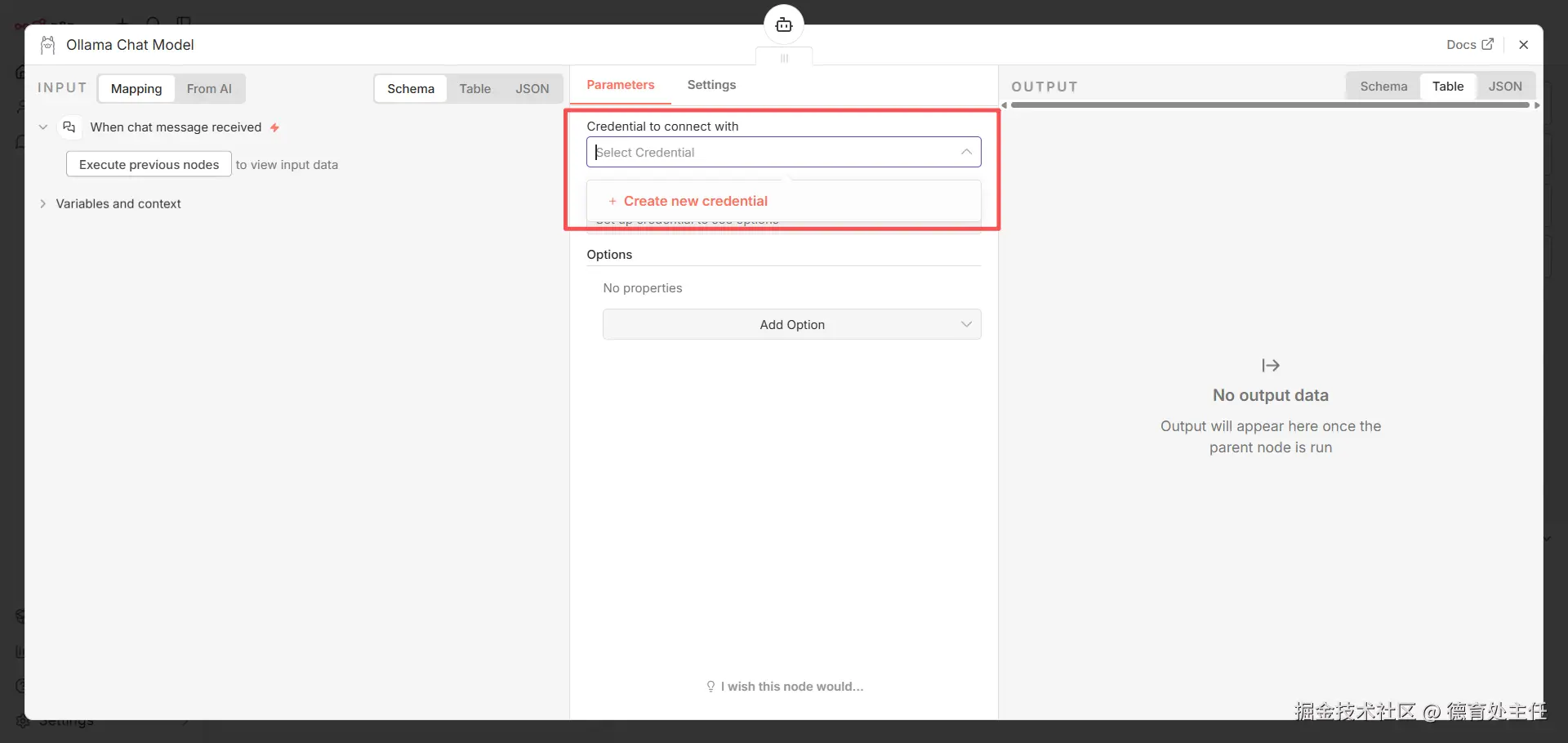The image size is (1568, 743).
Task: Close the Ollama Chat Model dialog
Action: (1524, 45)
